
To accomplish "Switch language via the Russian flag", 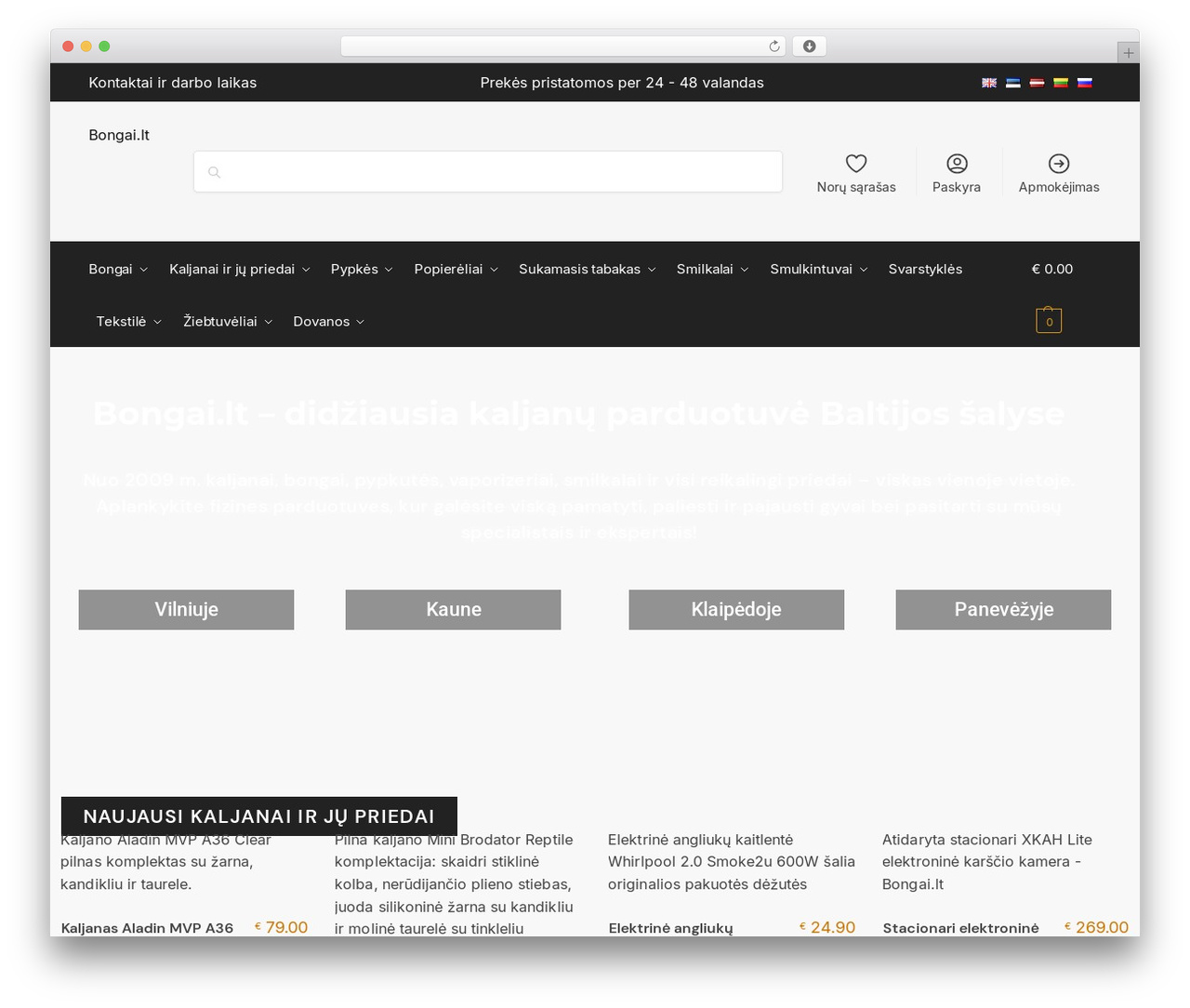I will click(1085, 83).
